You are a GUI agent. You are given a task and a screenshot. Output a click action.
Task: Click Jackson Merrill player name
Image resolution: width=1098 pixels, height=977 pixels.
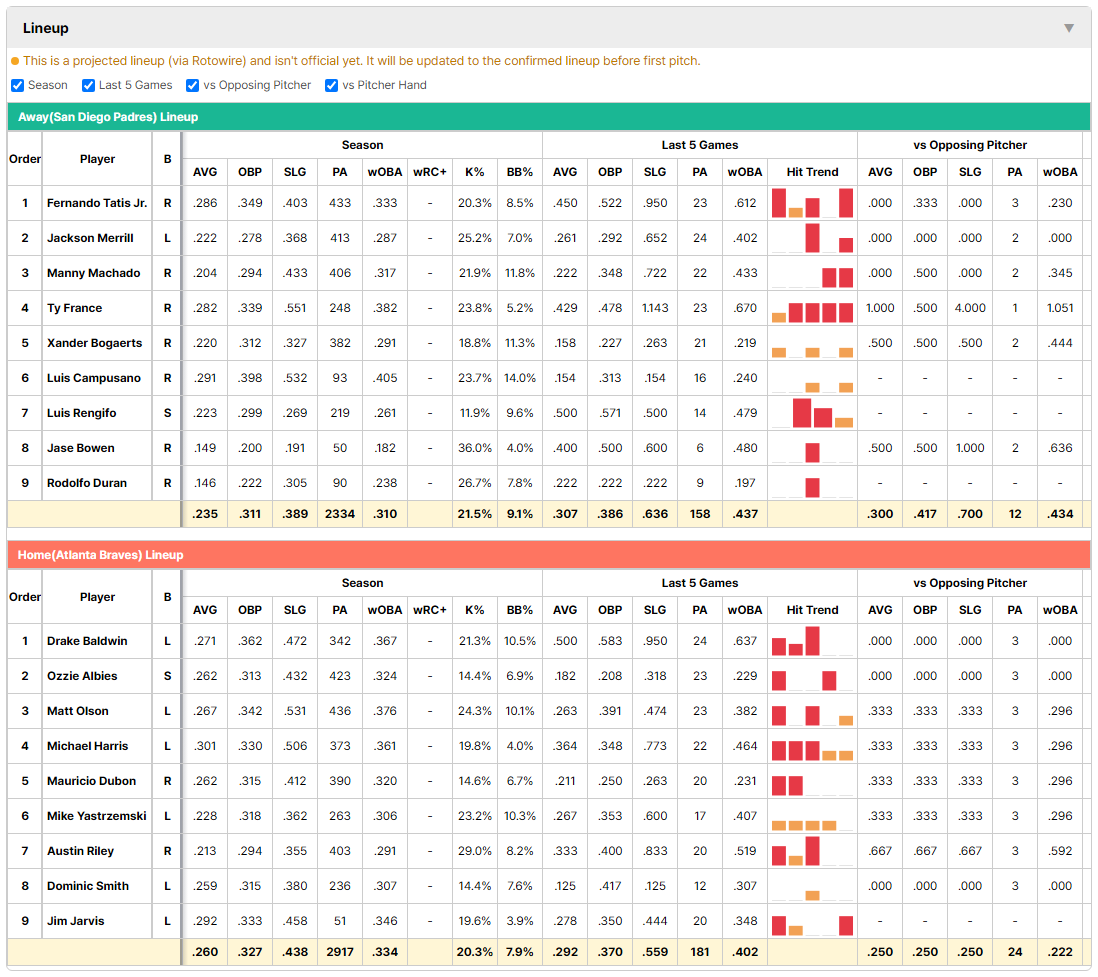tap(90, 238)
